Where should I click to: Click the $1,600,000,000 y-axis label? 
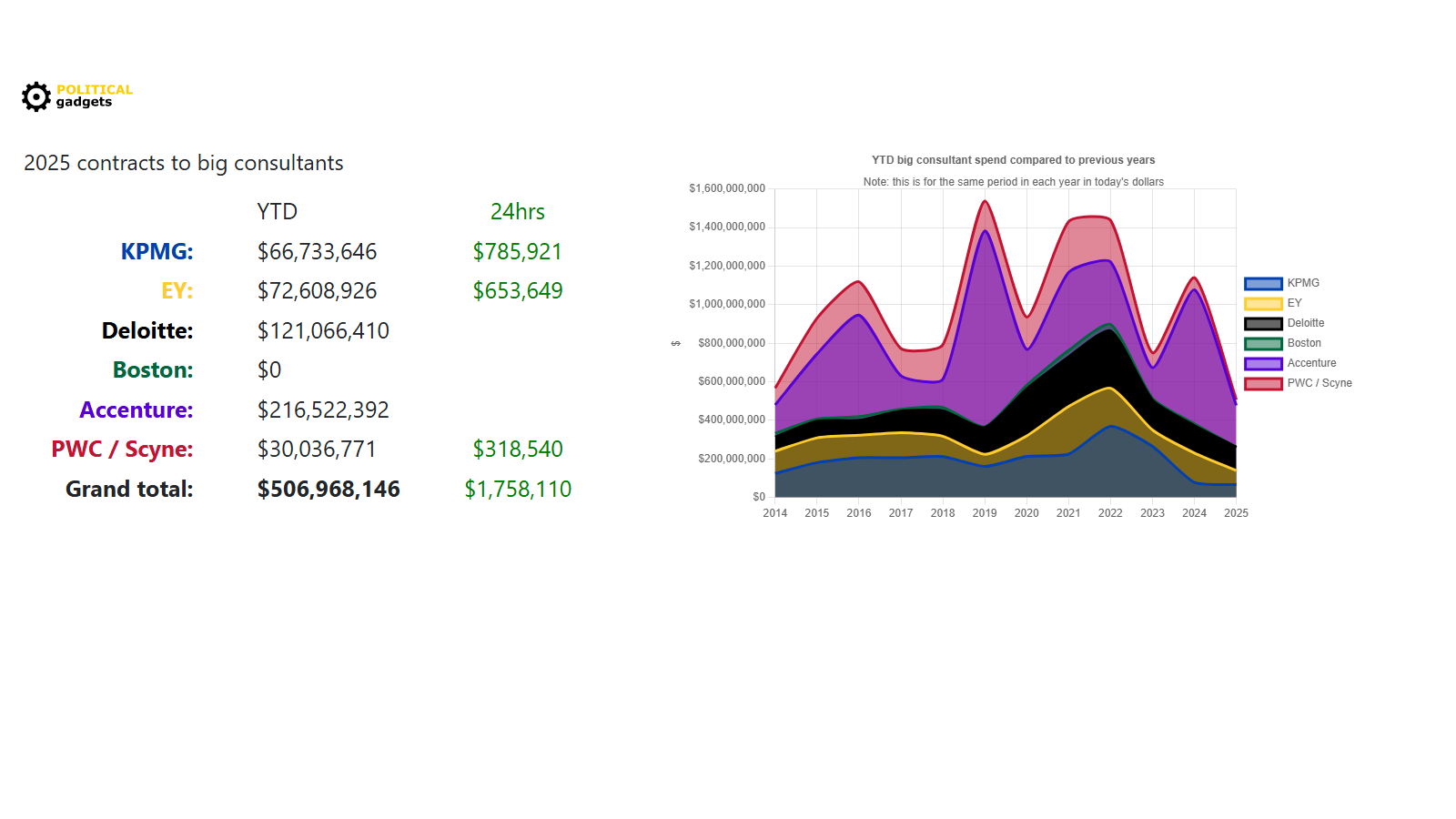[x=727, y=188]
